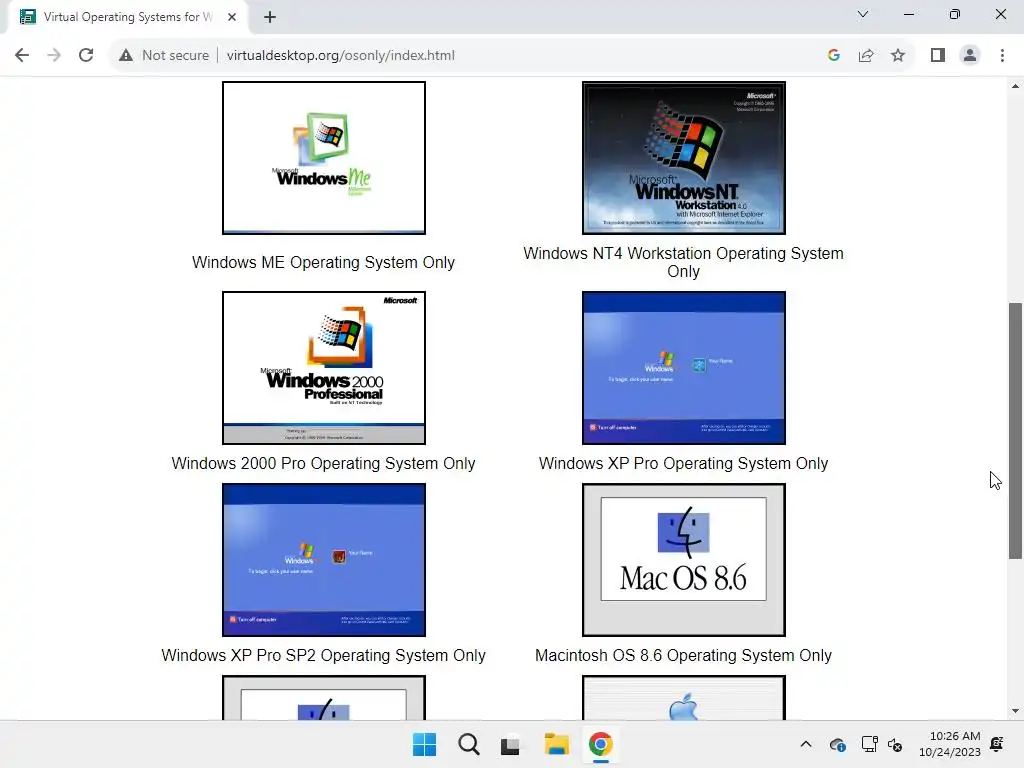Click Windows 2000 Pro Operating System link
Viewport: 1024px width, 768px height.
pos(323,464)
